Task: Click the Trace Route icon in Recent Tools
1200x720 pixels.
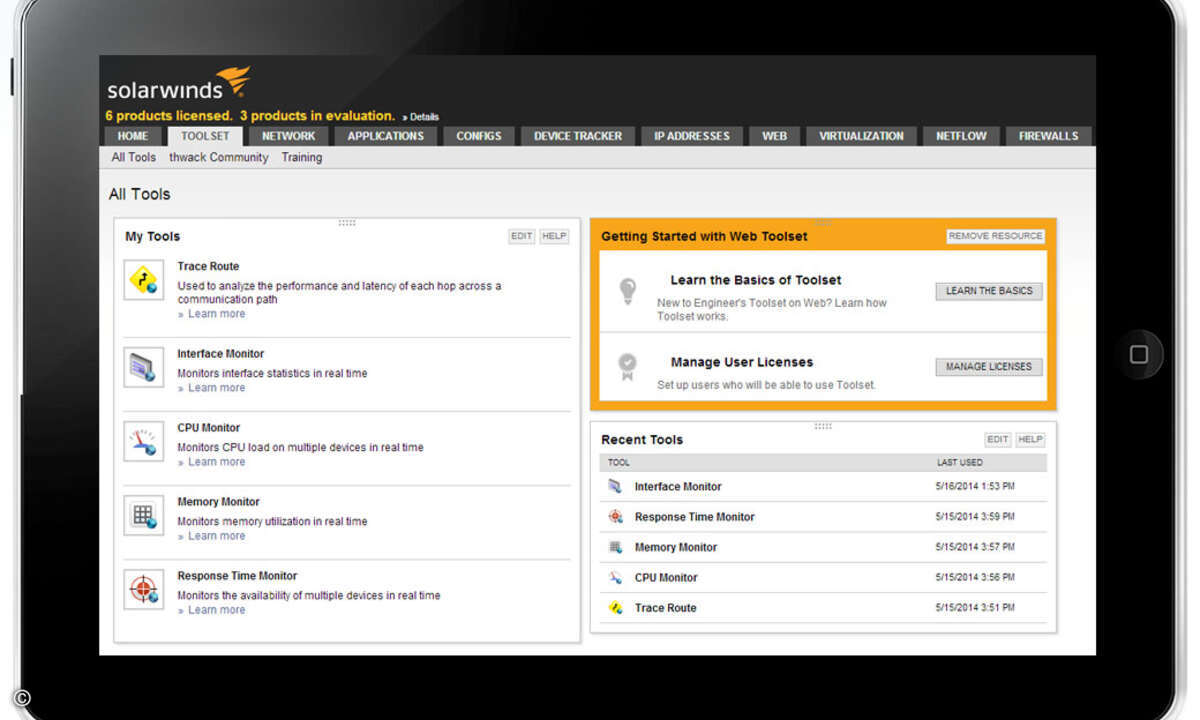Action: point(616,608)
